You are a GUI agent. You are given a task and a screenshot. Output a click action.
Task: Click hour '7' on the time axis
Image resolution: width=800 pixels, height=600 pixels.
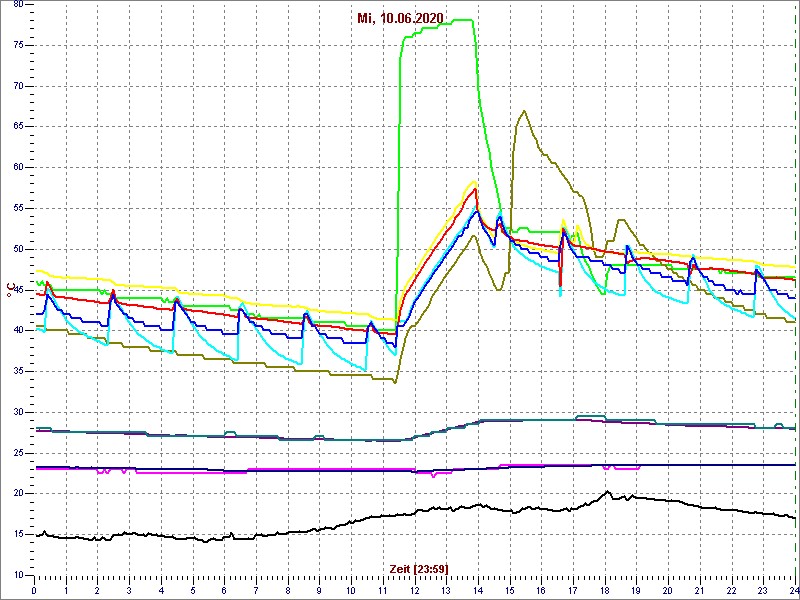(256, 591)
